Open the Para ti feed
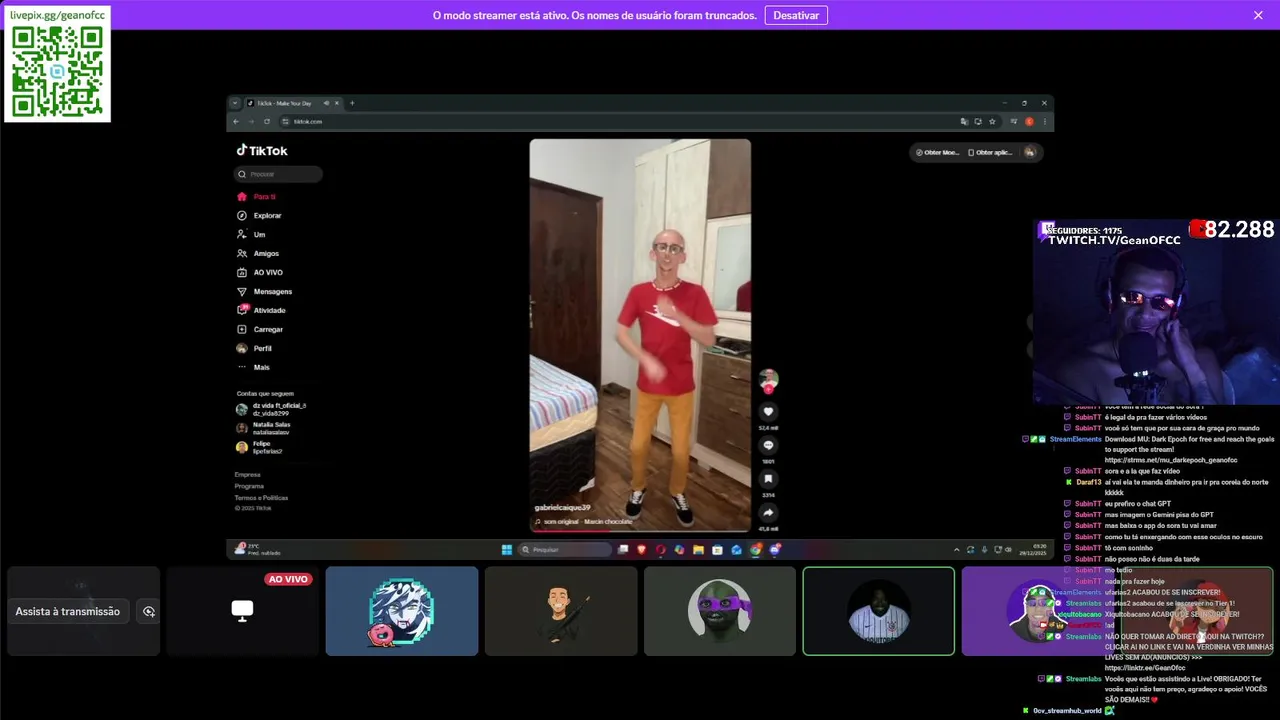1280x720 pixels. [256, 197]
